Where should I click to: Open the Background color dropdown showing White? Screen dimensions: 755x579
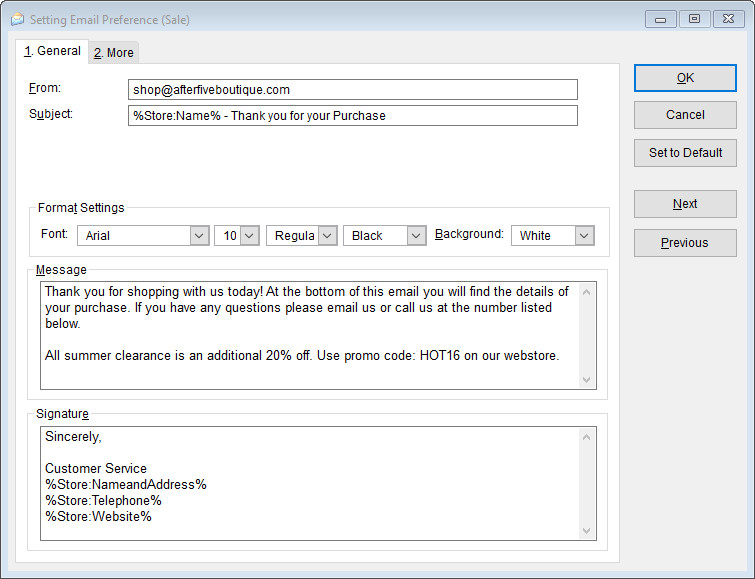coord(552,236)
